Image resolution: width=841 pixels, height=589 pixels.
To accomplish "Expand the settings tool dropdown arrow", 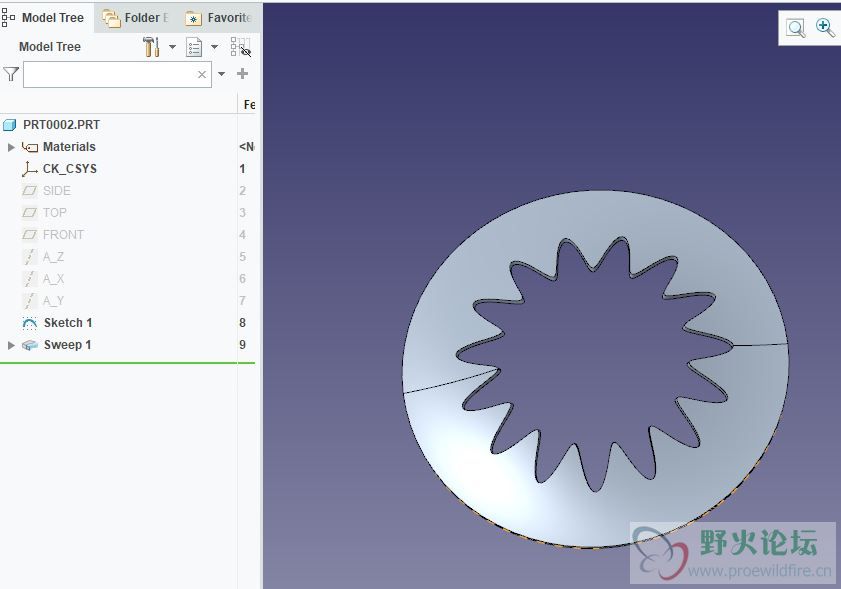I will tap(172, 47).
